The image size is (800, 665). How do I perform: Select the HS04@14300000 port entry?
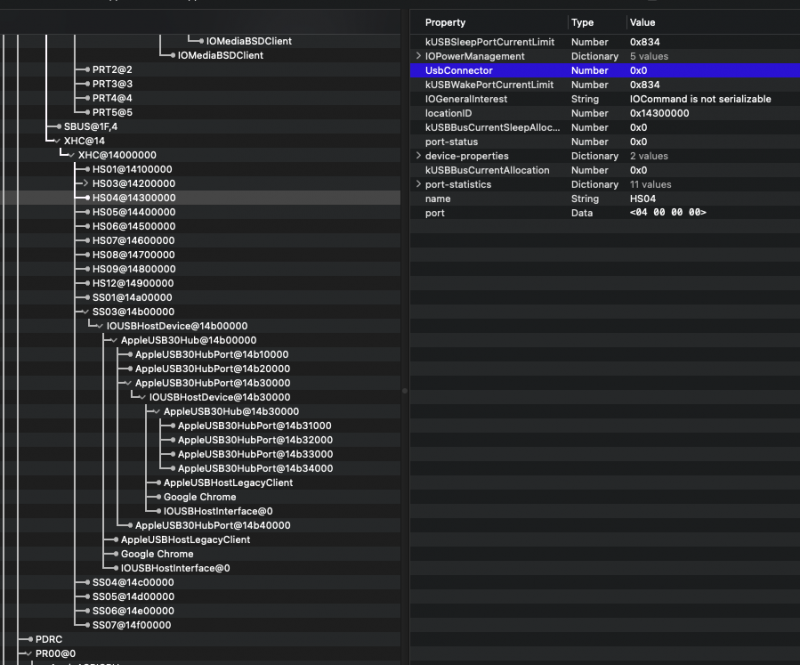[133, 198]
